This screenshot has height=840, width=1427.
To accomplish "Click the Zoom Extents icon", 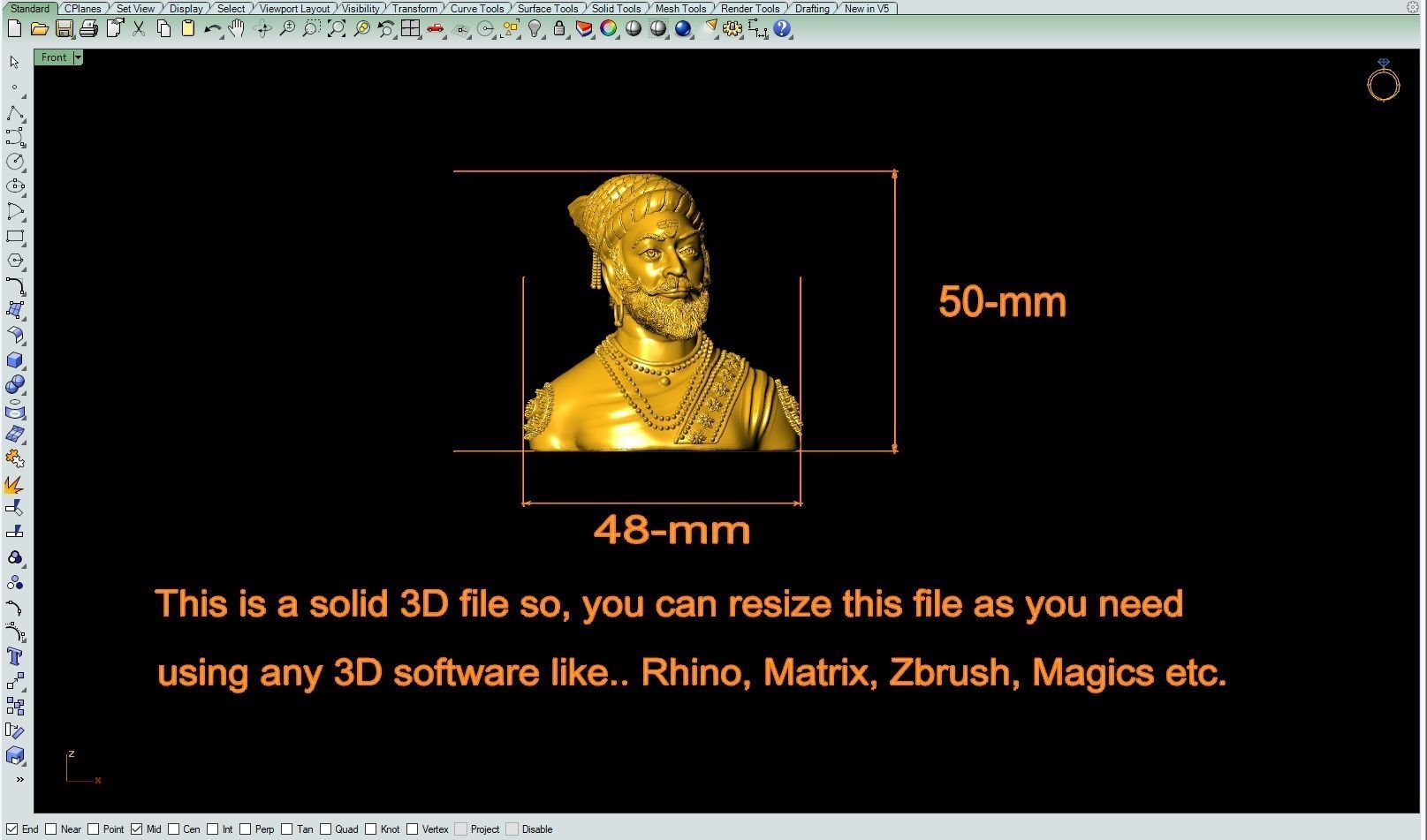I will tap(337, 29).
